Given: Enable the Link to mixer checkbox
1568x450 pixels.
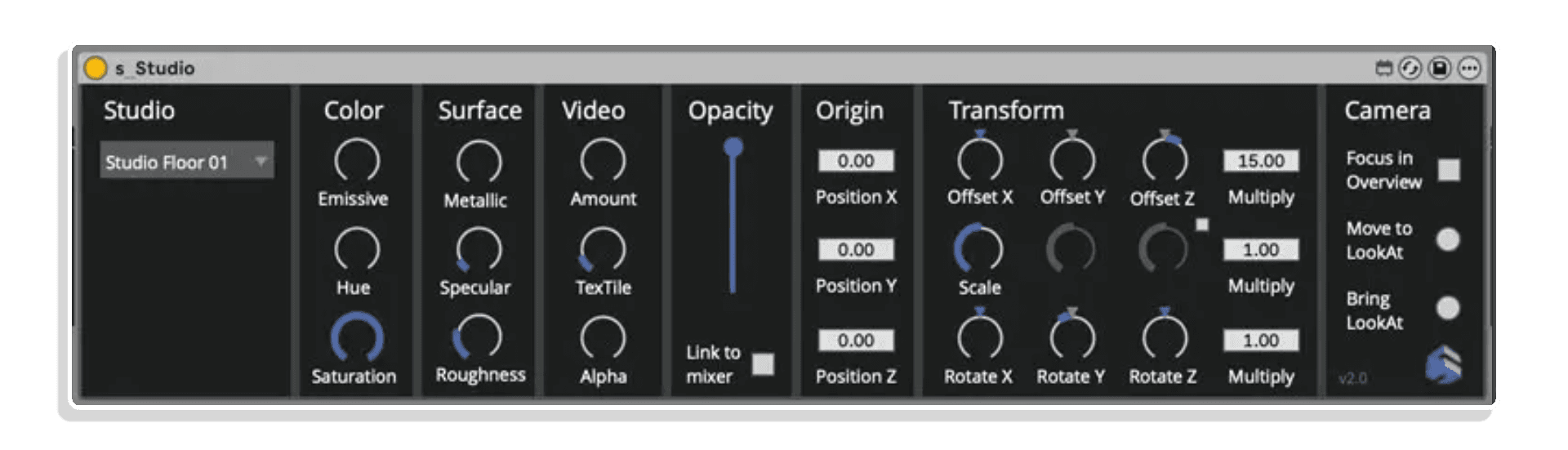Looking at the screenshot, I should click(x=763, y=363).
